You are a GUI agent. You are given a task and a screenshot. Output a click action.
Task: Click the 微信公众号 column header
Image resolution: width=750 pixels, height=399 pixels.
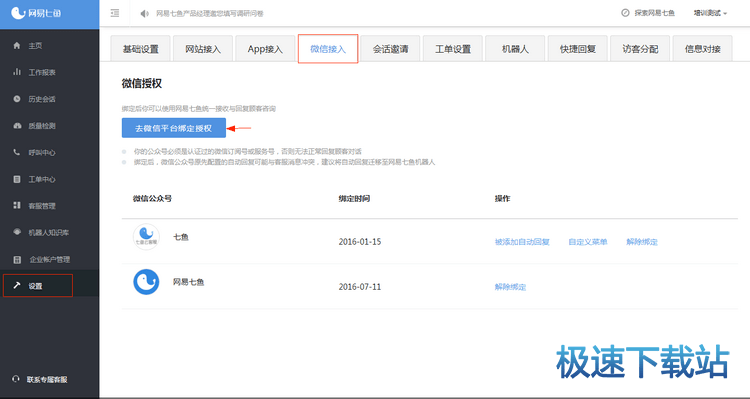point(152,198)
